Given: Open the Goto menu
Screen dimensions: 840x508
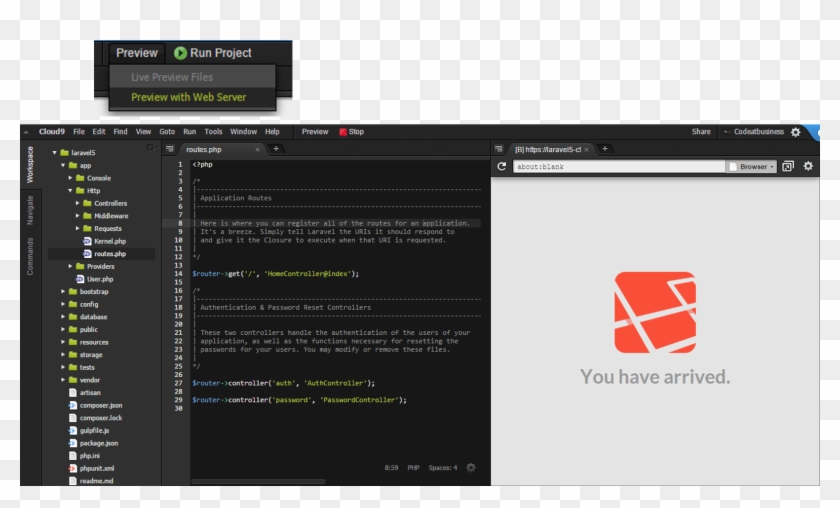Looking at the screenshot, I should 167,132.
